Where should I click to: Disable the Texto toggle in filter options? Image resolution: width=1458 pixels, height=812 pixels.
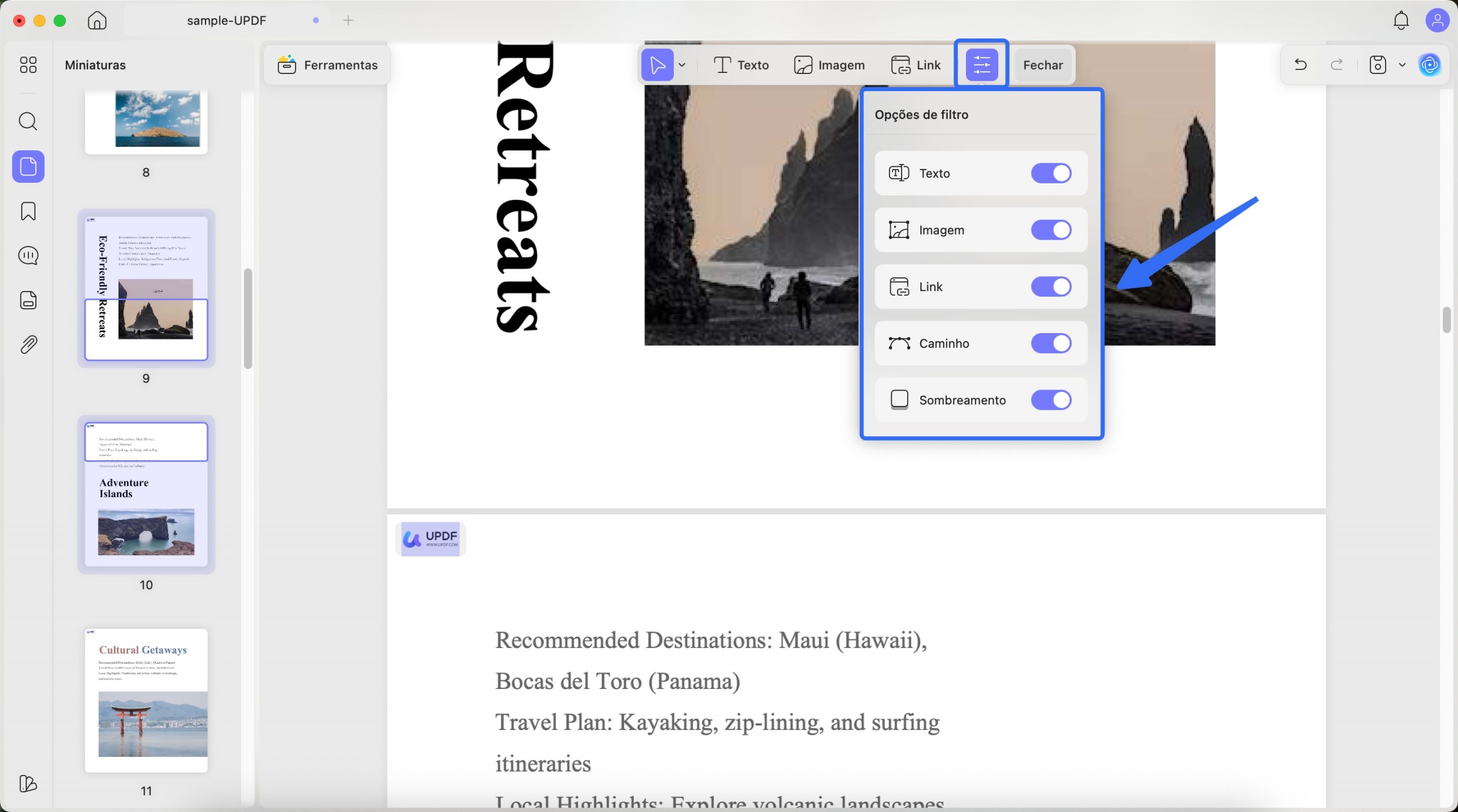coord(1051,173)
